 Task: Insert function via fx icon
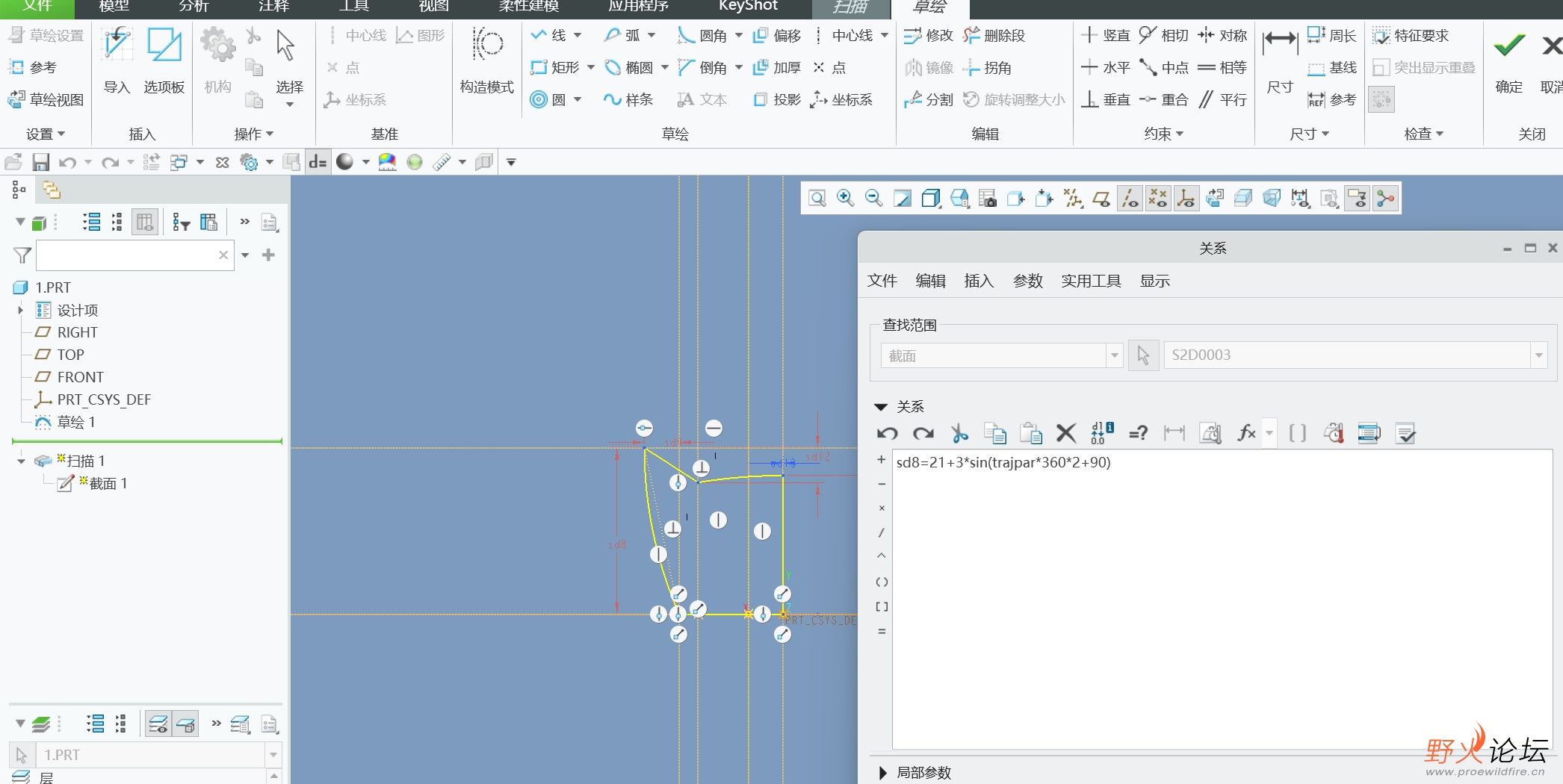pos(1246,433)
